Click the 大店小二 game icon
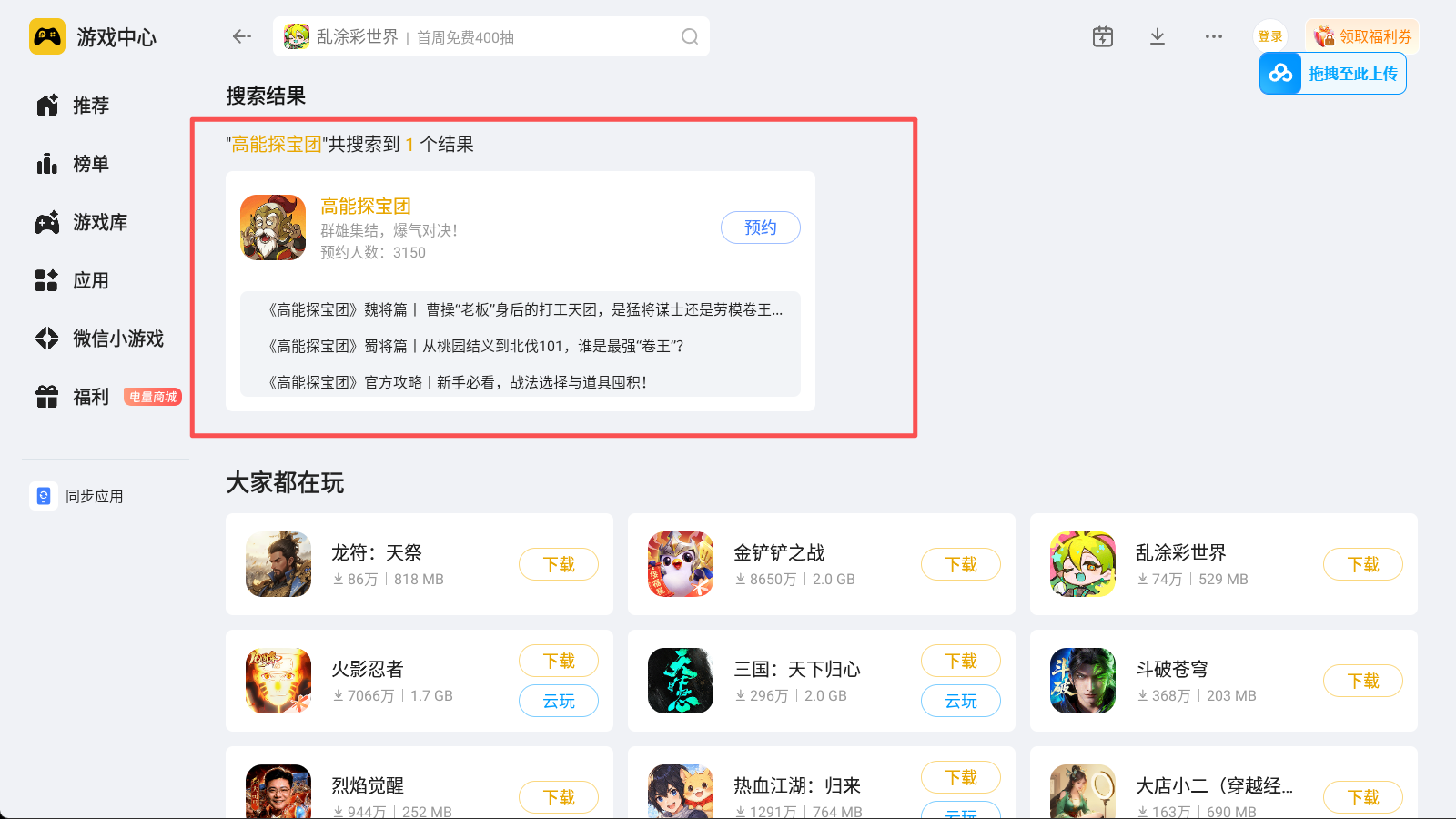The image size is (1456, 819). (x=1083, y=792)
